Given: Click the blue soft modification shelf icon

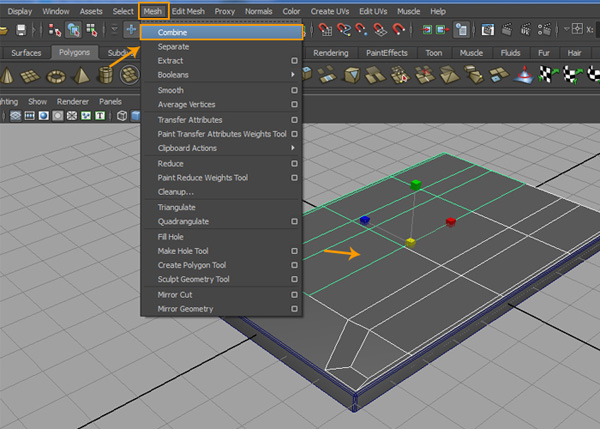Looking at the screenshot, I should [524, 74].
